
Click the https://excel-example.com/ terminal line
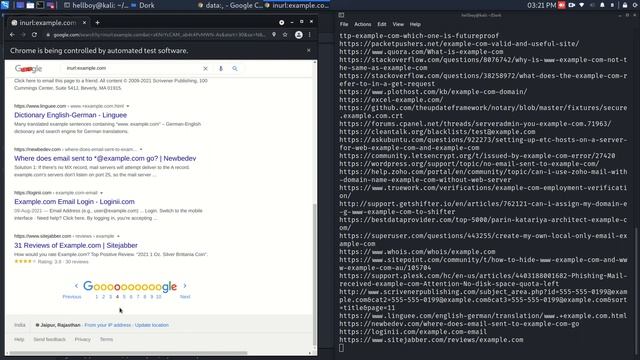[391, 100]
